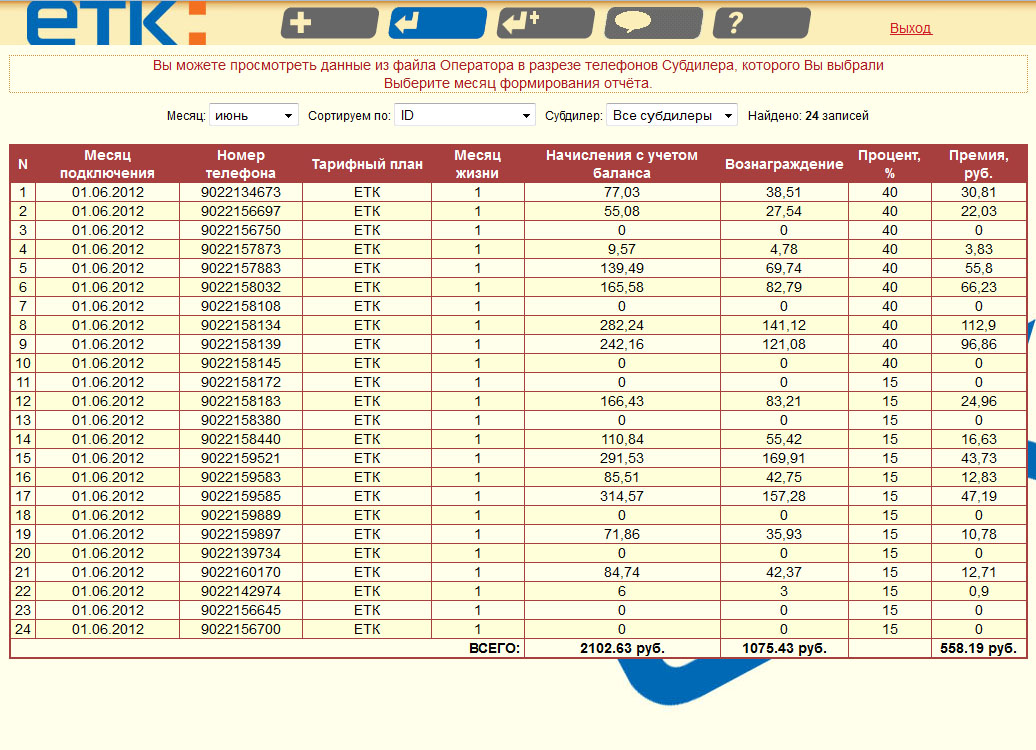1036x750 pixels.
Task: Select phone number 9022134673
Action: click(240, 192)
